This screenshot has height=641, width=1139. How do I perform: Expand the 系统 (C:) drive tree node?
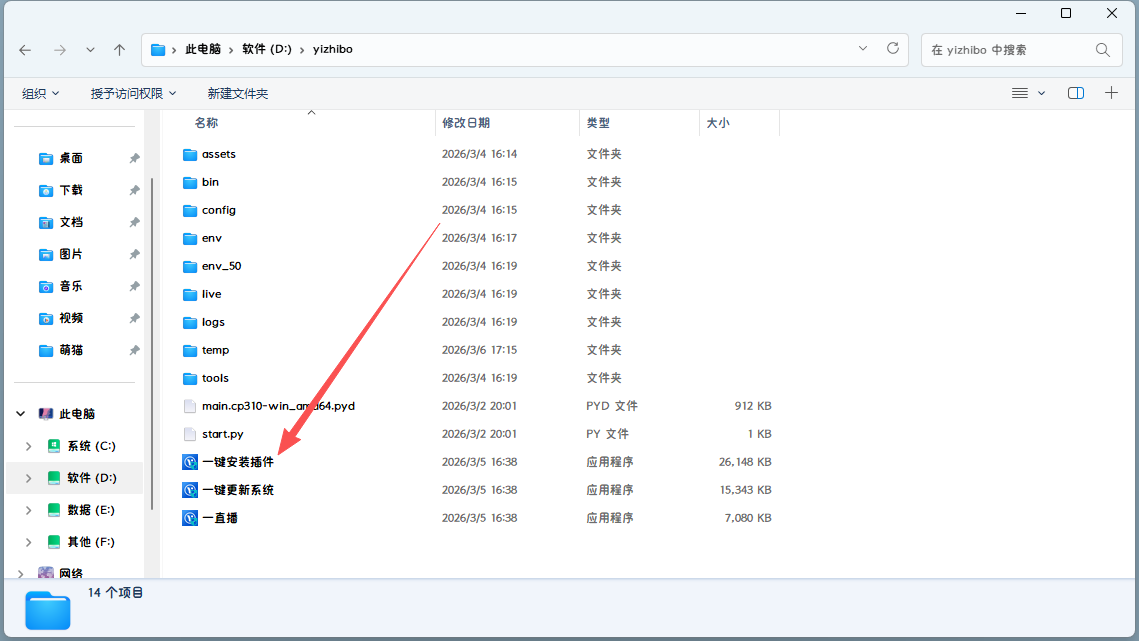tap(29, 446)
